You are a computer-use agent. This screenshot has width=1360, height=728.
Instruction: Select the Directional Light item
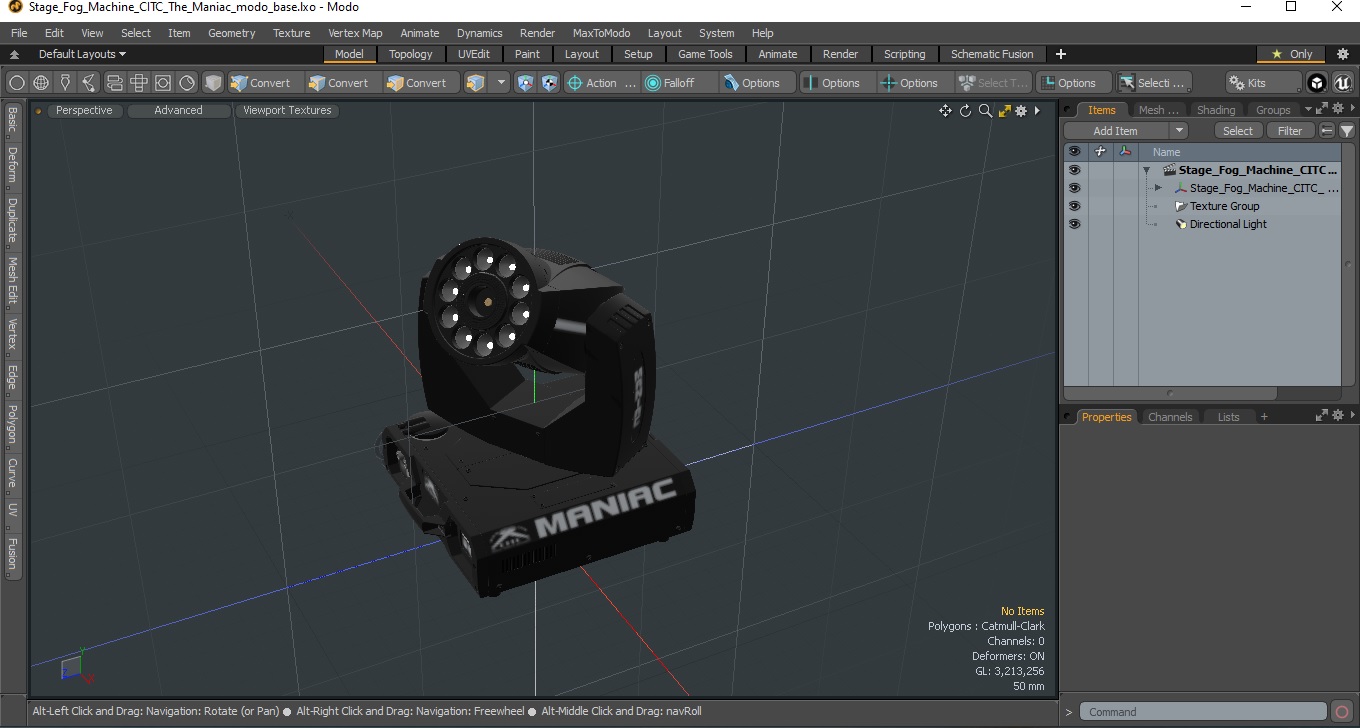pos(1228,224)
